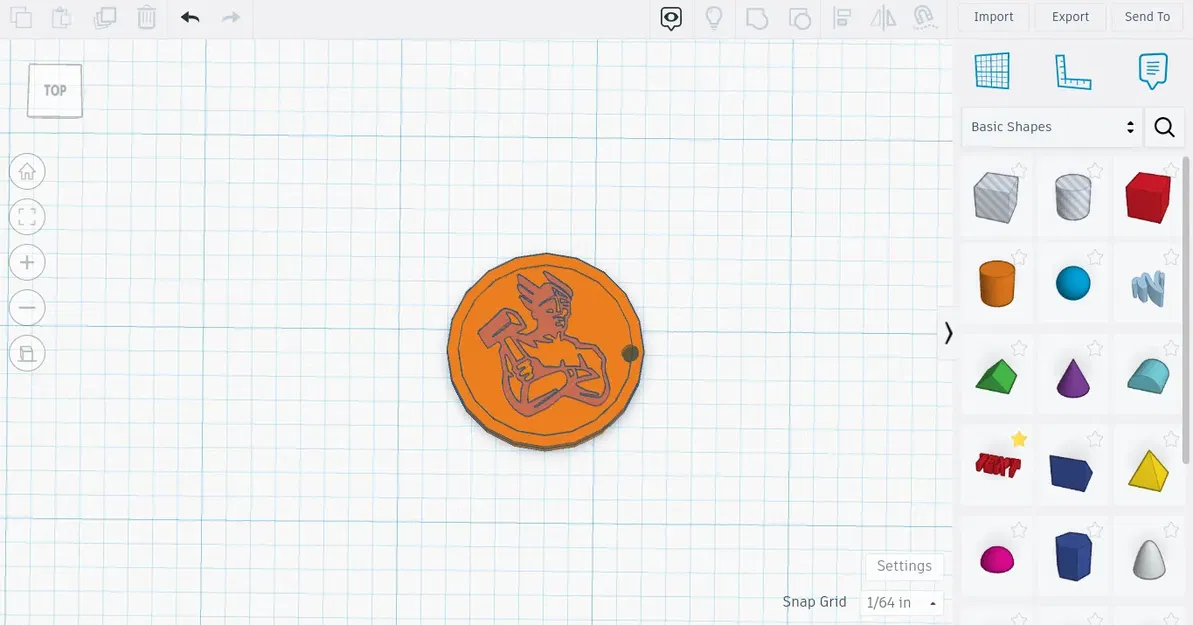Click the Fit view to selection icon
This screenshot has width=1193, height=625.
27,216
